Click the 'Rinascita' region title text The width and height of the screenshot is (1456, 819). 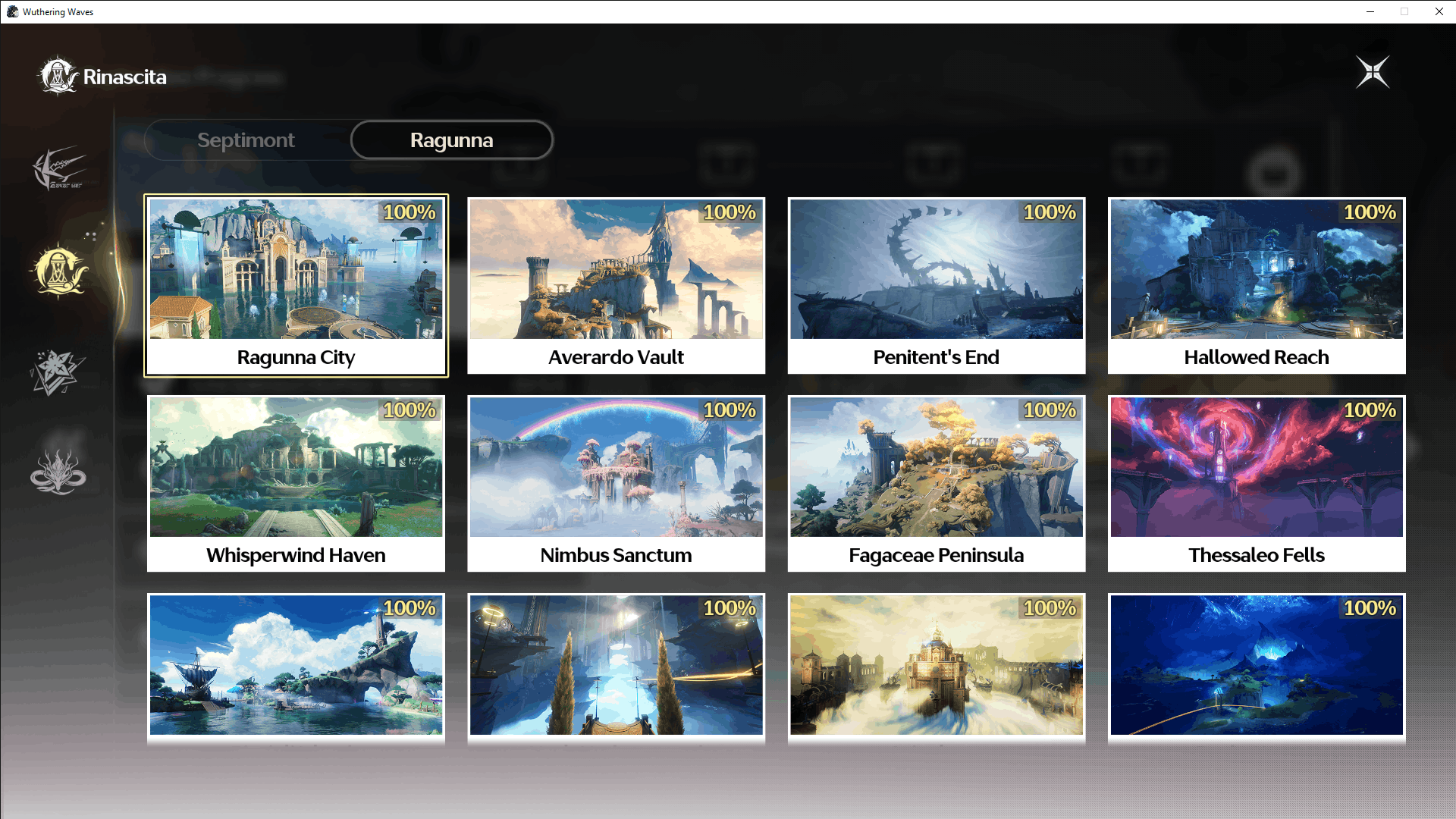click(x=125, y=77)
